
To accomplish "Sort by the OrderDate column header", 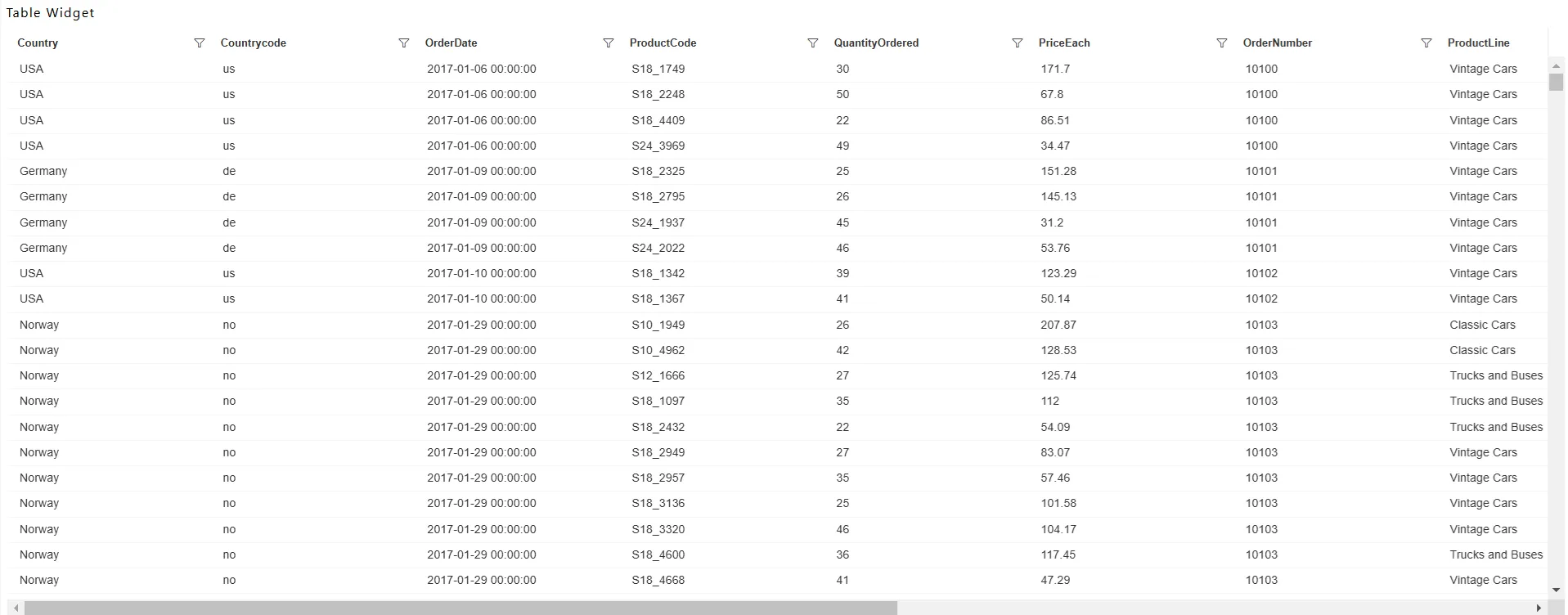I will (x=451, y=43).
